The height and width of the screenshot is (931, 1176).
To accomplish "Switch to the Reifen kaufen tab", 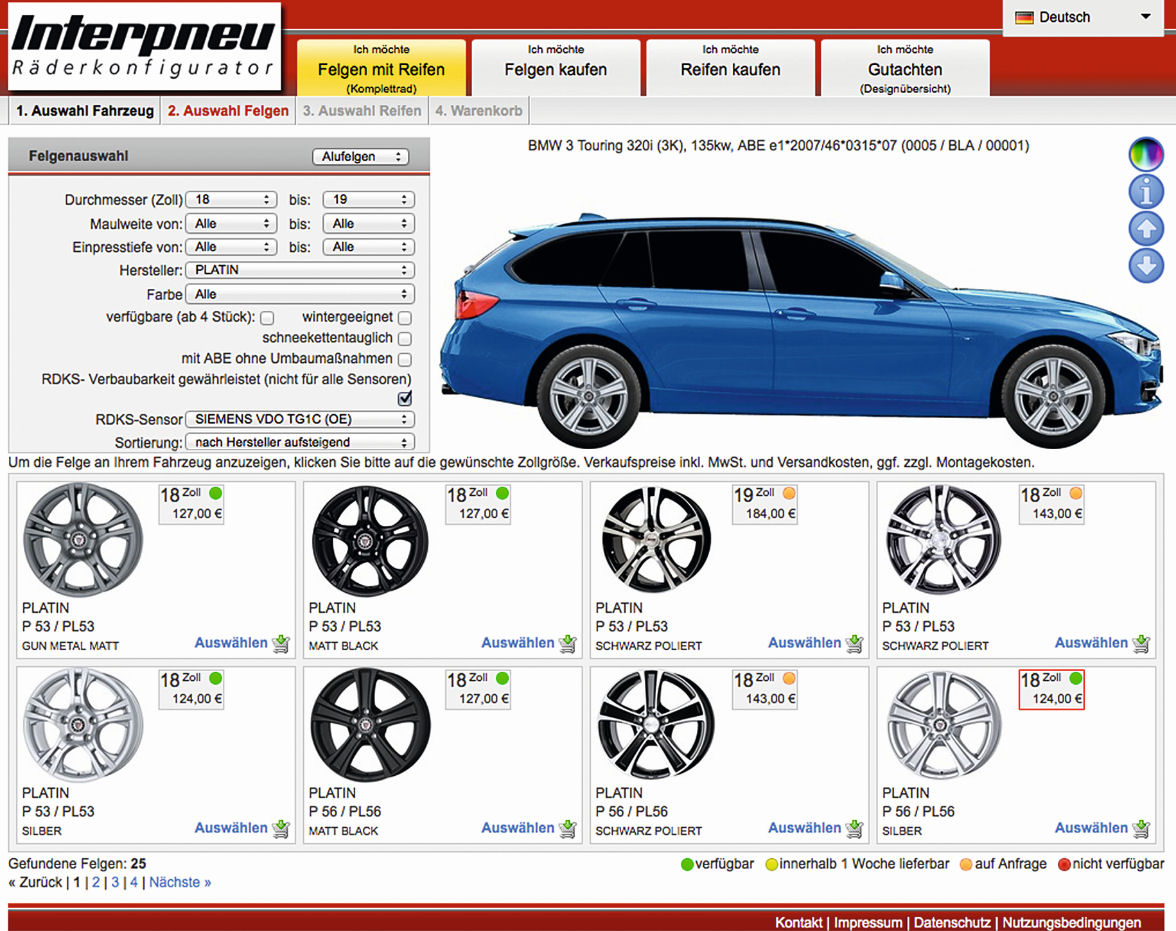I will pyautogui.click(x=730, y=69).
